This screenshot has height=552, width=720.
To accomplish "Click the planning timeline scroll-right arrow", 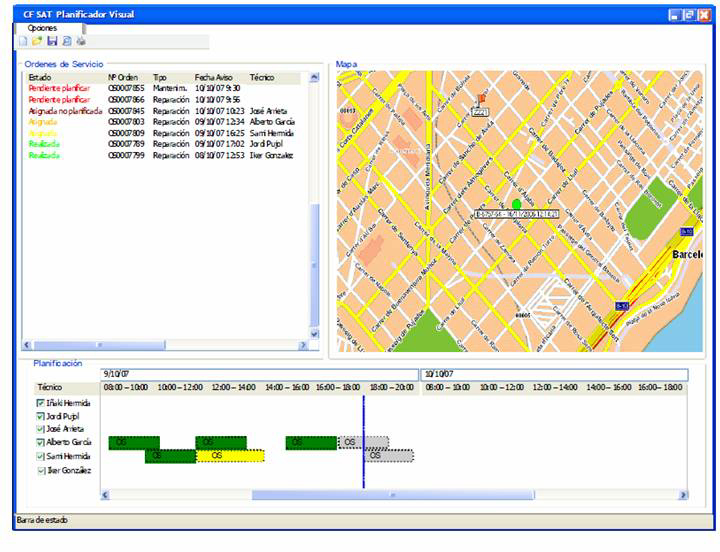I will pyautogui.click(x=683, y=494).
